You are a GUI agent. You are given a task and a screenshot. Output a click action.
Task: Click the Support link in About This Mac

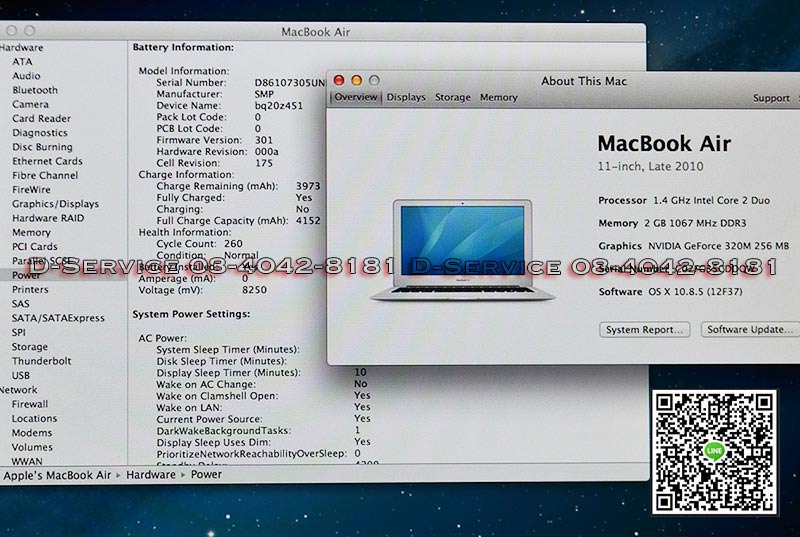click(771, 98)
